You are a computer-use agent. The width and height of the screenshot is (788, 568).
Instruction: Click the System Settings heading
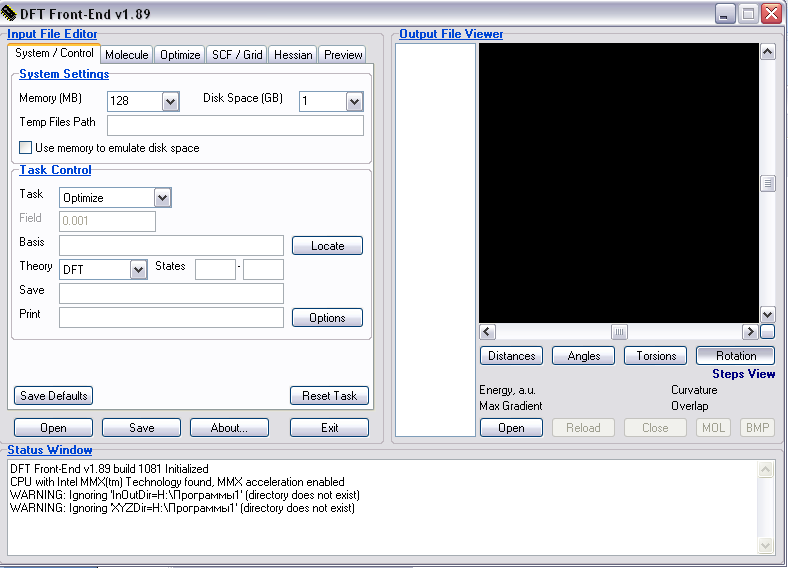point(64,74)
